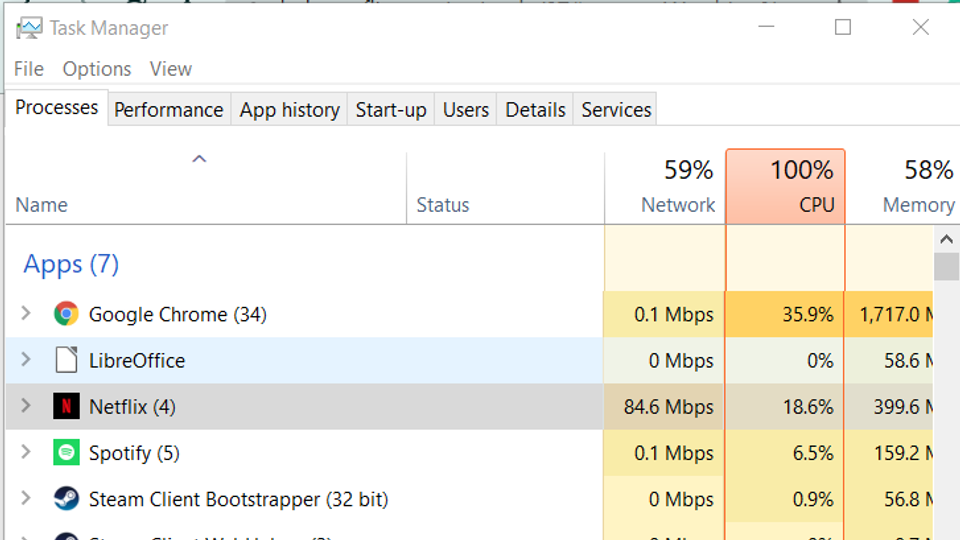960x540 pixels.
Task: Click the Netflix app icon
Action: pyautogui.click(x=66, y=407)
